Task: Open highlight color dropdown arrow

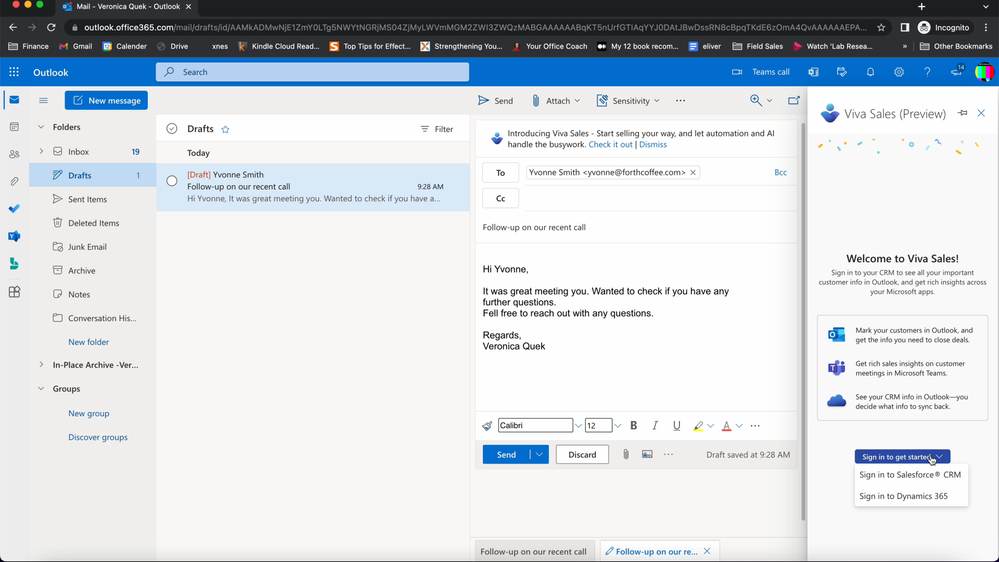Action: point(710,426)
